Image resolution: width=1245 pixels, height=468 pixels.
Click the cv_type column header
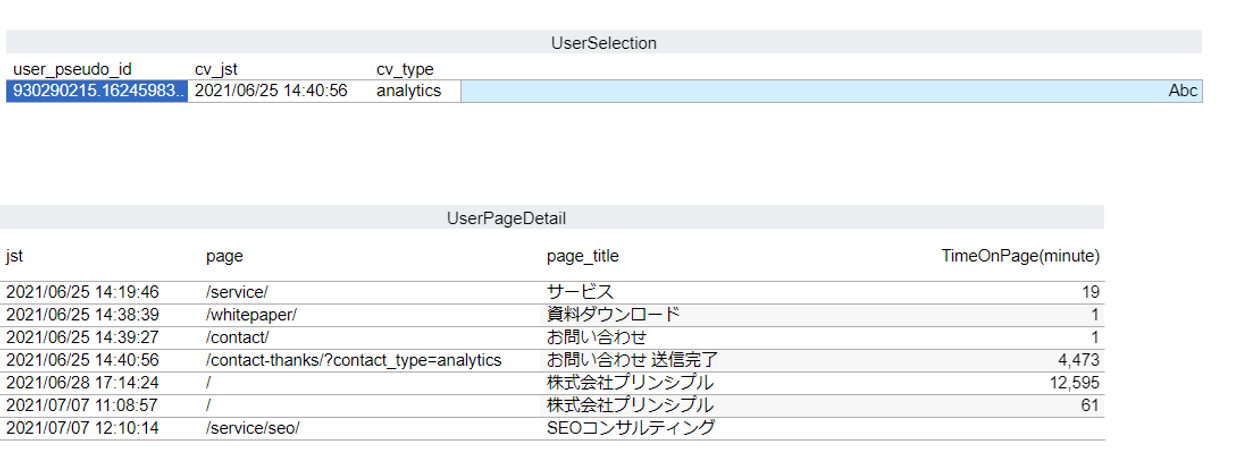[405, 69]
